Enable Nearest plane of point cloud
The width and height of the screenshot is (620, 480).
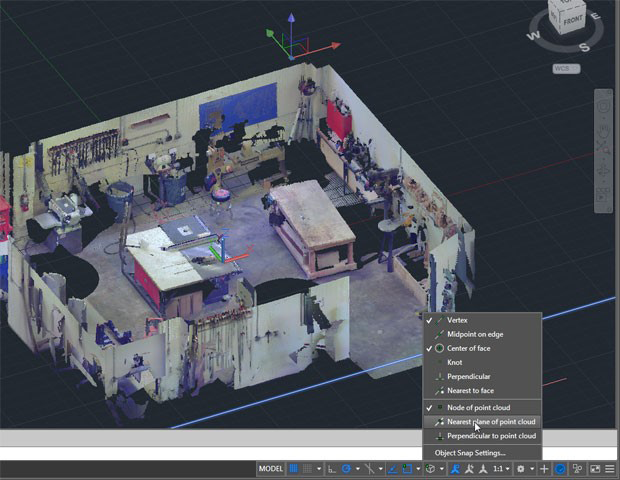coord(482,422)
